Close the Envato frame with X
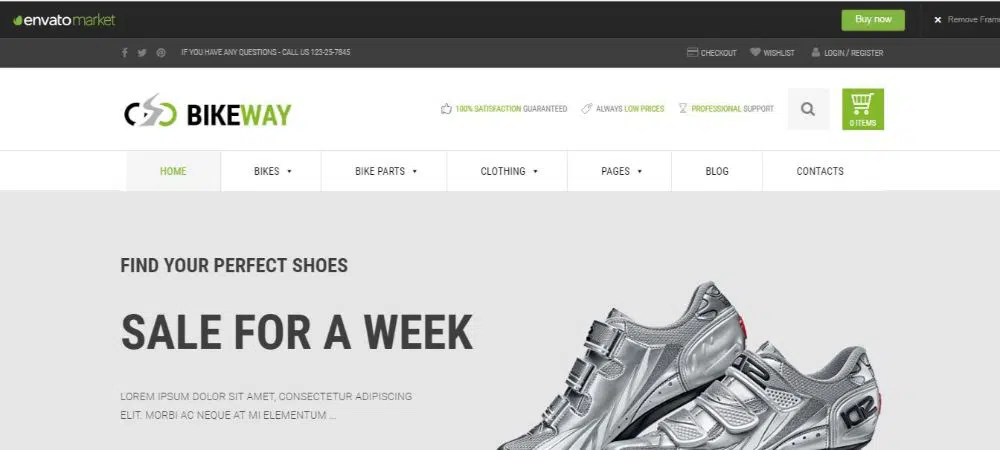The width and height of the screenshot is (1000, 450). 938,20
